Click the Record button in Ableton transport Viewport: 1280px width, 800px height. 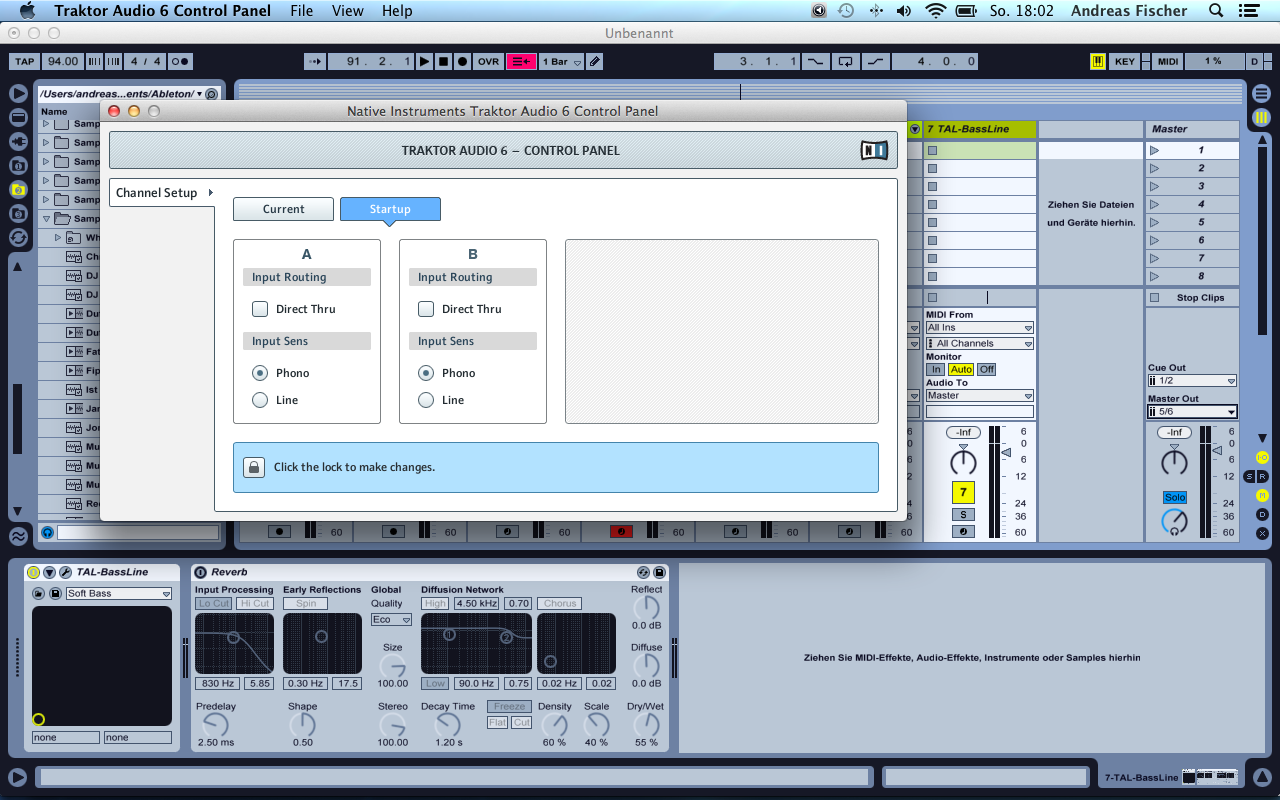click(x=462, y=62)
